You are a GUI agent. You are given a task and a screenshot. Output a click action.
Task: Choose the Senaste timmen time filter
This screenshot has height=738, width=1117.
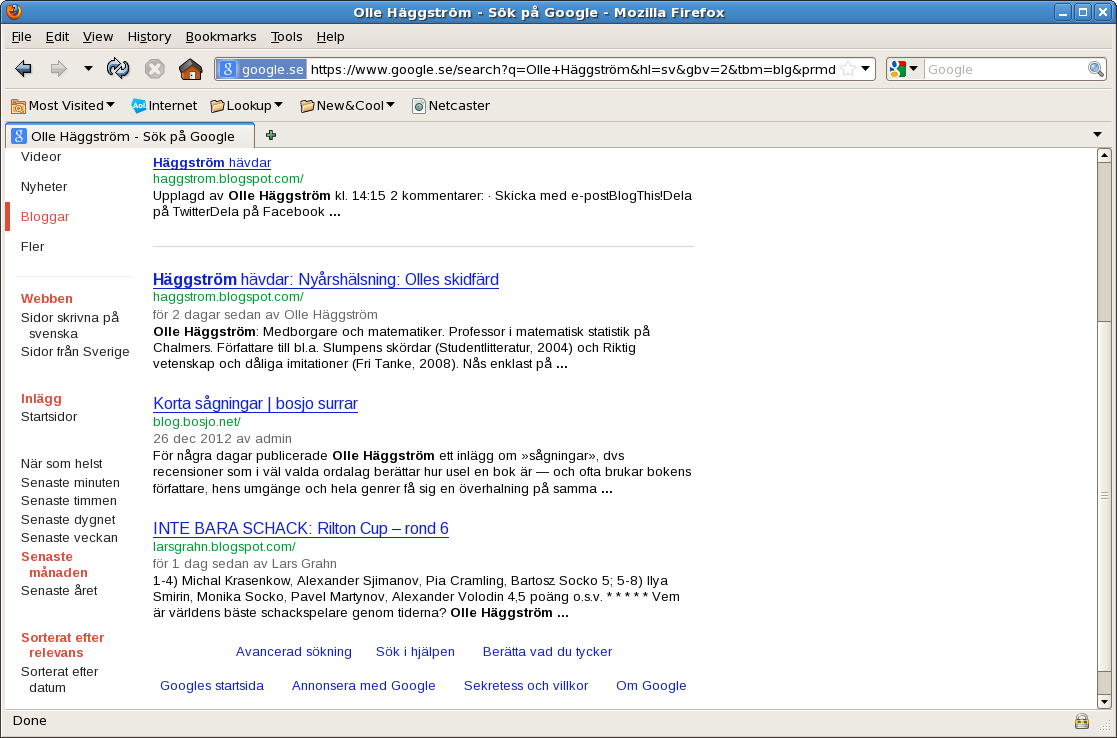tap(68, 501)
